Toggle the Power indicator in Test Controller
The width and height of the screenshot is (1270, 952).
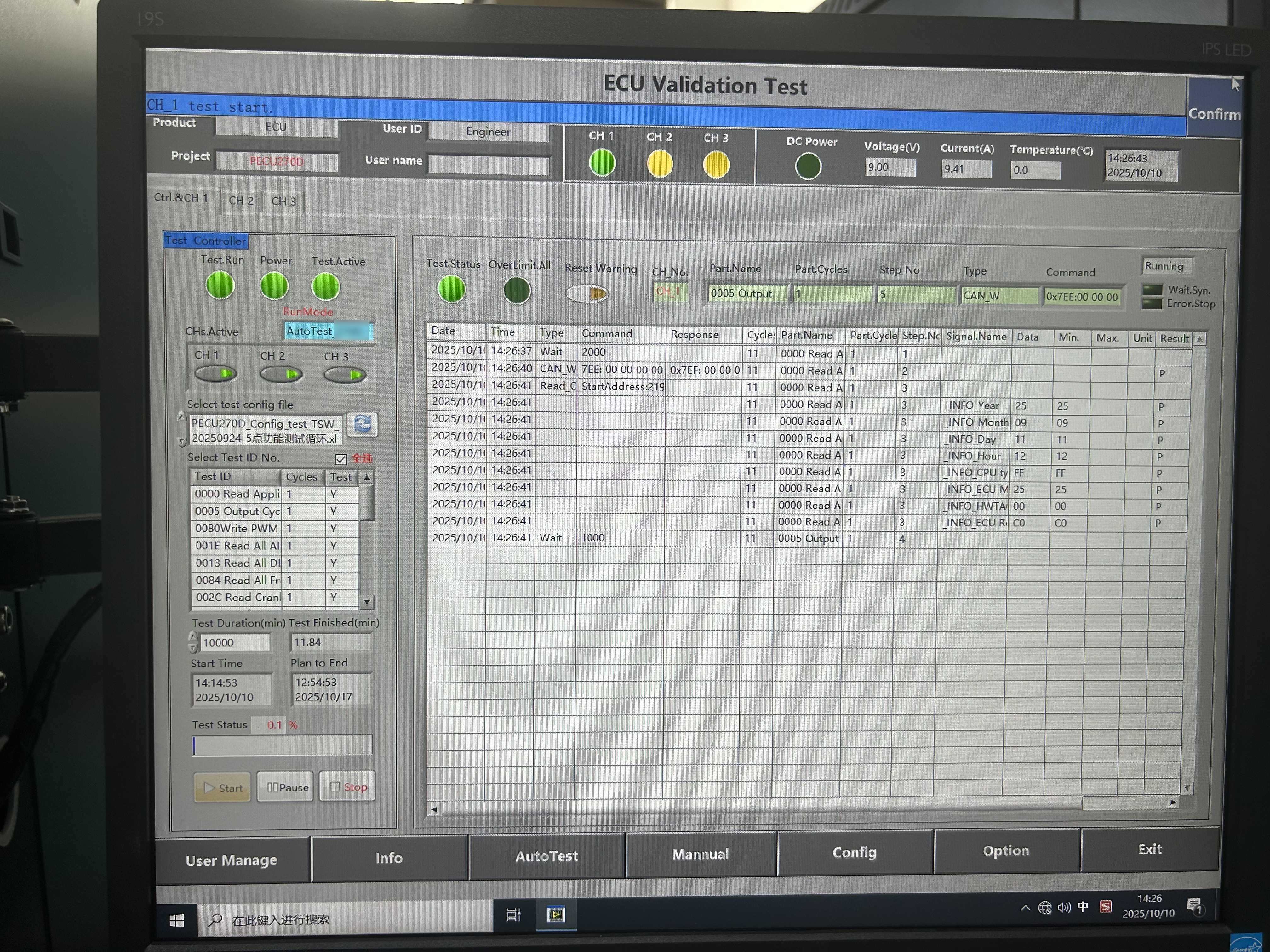coord(274,286)
